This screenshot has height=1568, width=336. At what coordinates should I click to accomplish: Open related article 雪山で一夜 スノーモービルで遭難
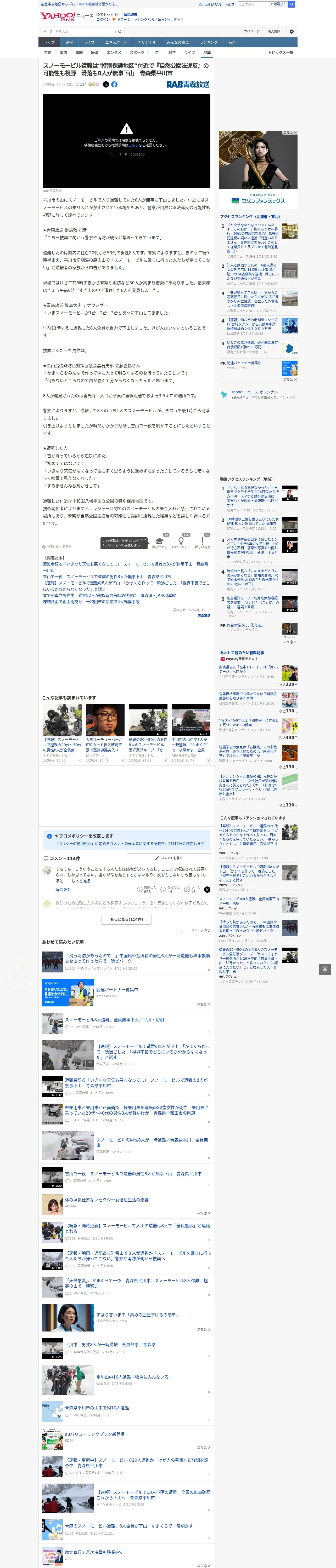point(107,577)
